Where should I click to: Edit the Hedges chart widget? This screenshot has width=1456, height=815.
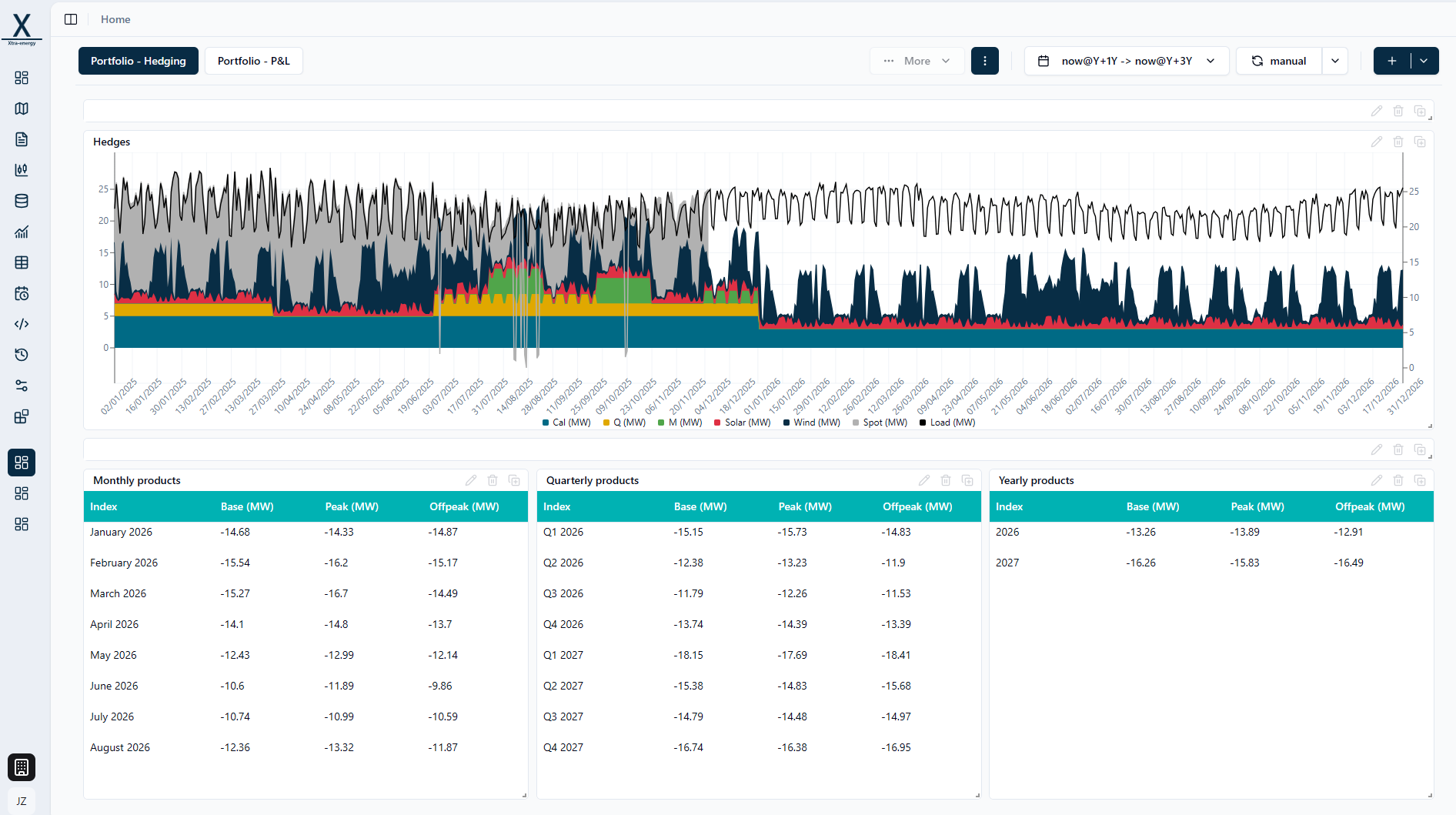(1376, 142)
